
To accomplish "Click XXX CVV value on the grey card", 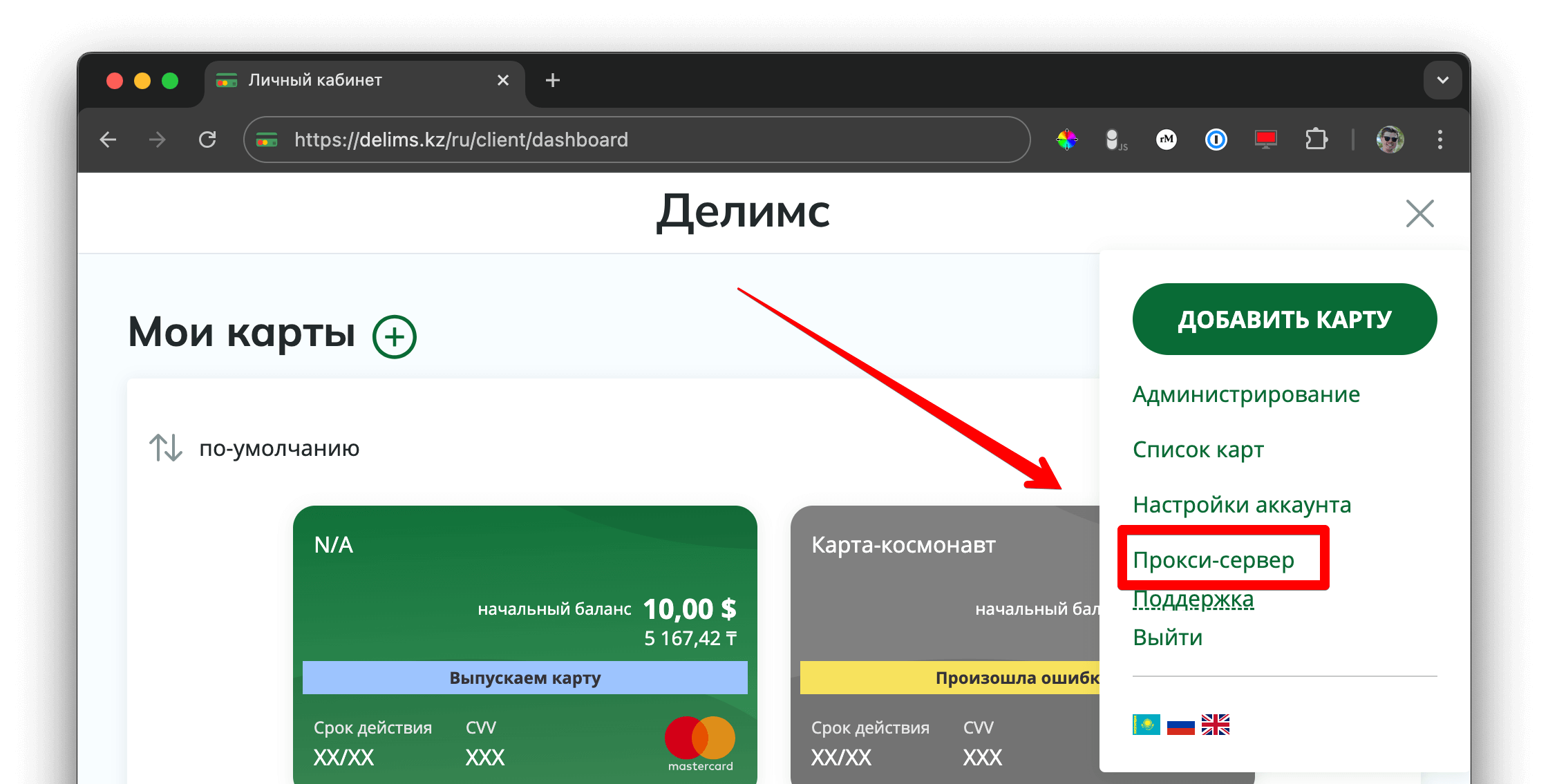I will pyautogui.click(x=983, y=758).
